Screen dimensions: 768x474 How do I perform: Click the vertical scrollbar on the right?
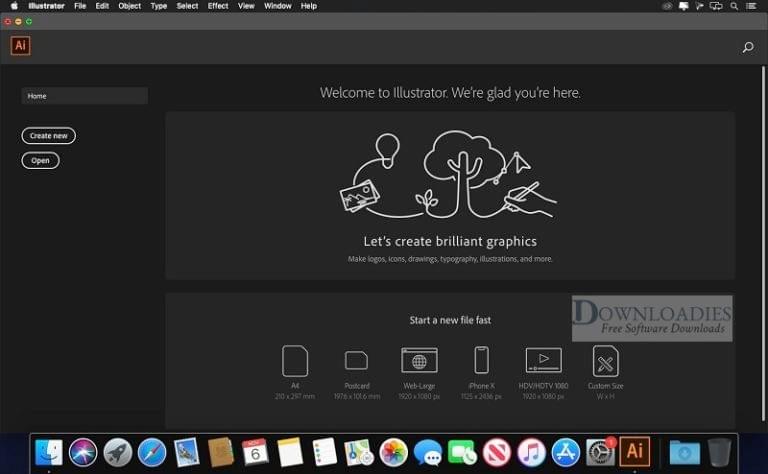[763, 243]
